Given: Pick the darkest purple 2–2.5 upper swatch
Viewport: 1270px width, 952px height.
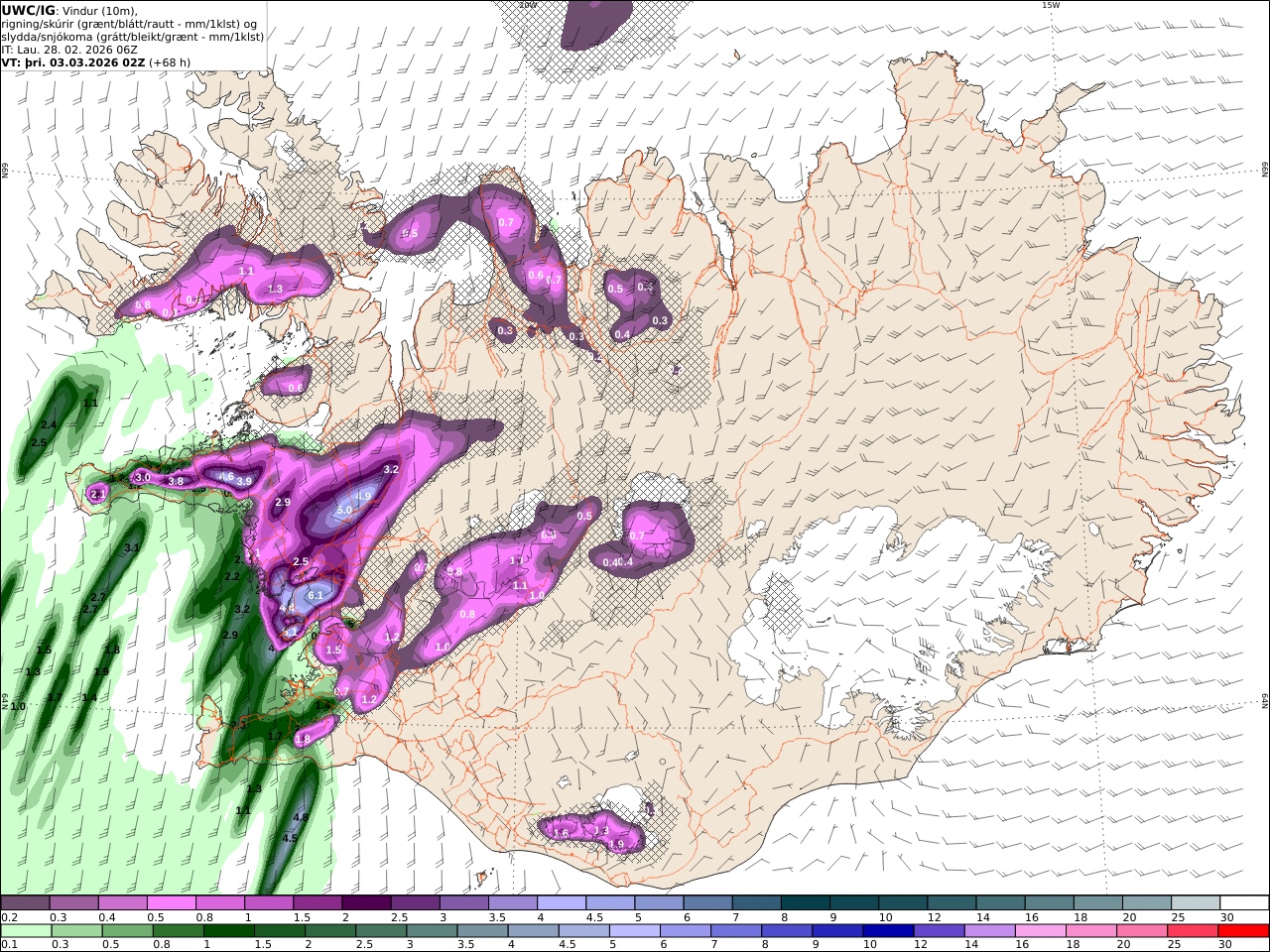Looking at the screenshot, I should [366, 903].
